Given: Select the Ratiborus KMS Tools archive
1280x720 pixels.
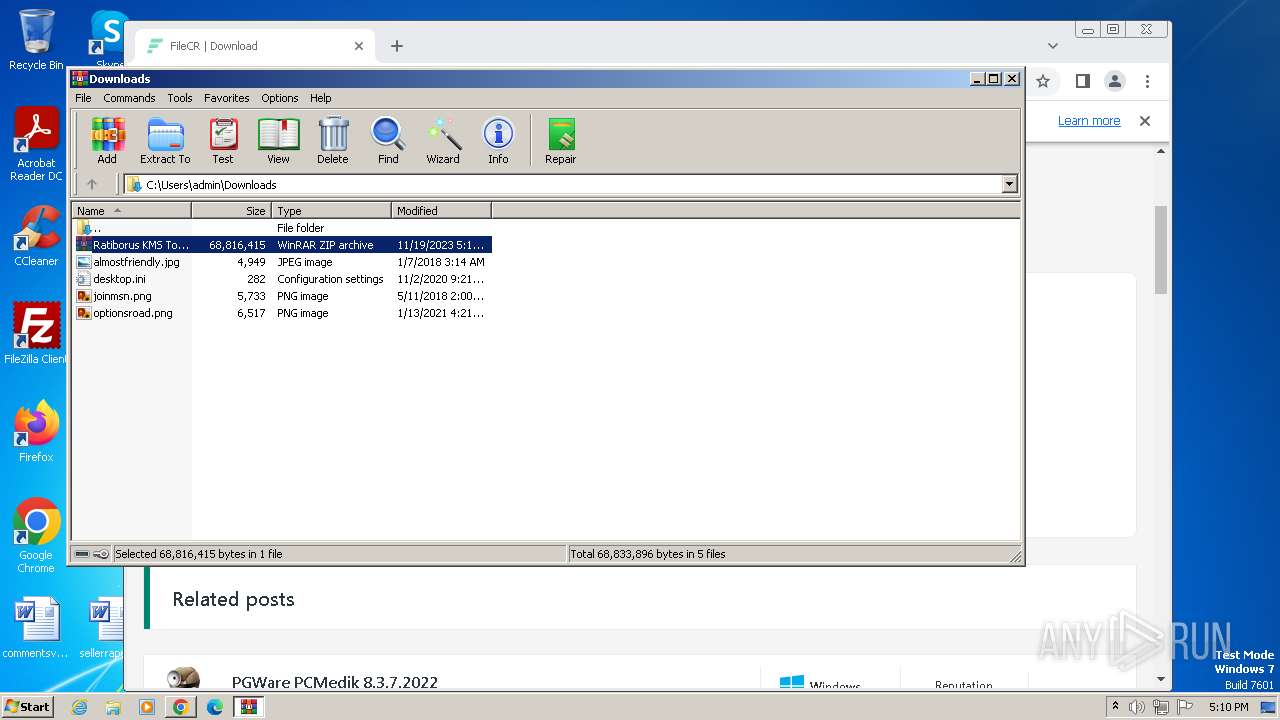Looking at the screenshot, I should (x=282, y=245).
